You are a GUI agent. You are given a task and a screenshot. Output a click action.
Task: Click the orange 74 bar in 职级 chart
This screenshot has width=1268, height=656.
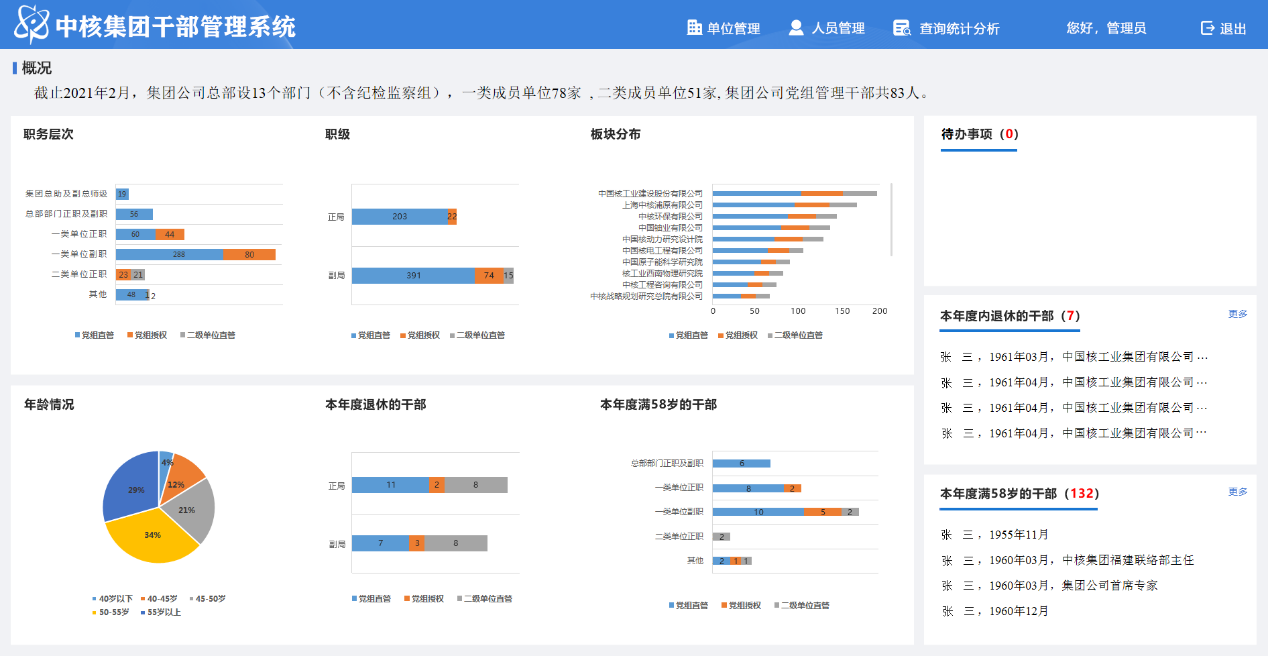[x=489, y=276]
